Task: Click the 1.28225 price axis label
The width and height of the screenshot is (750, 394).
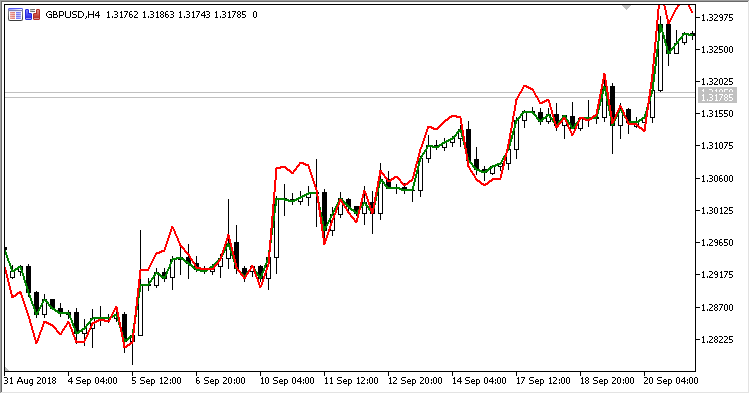Action: pos(717,339)
